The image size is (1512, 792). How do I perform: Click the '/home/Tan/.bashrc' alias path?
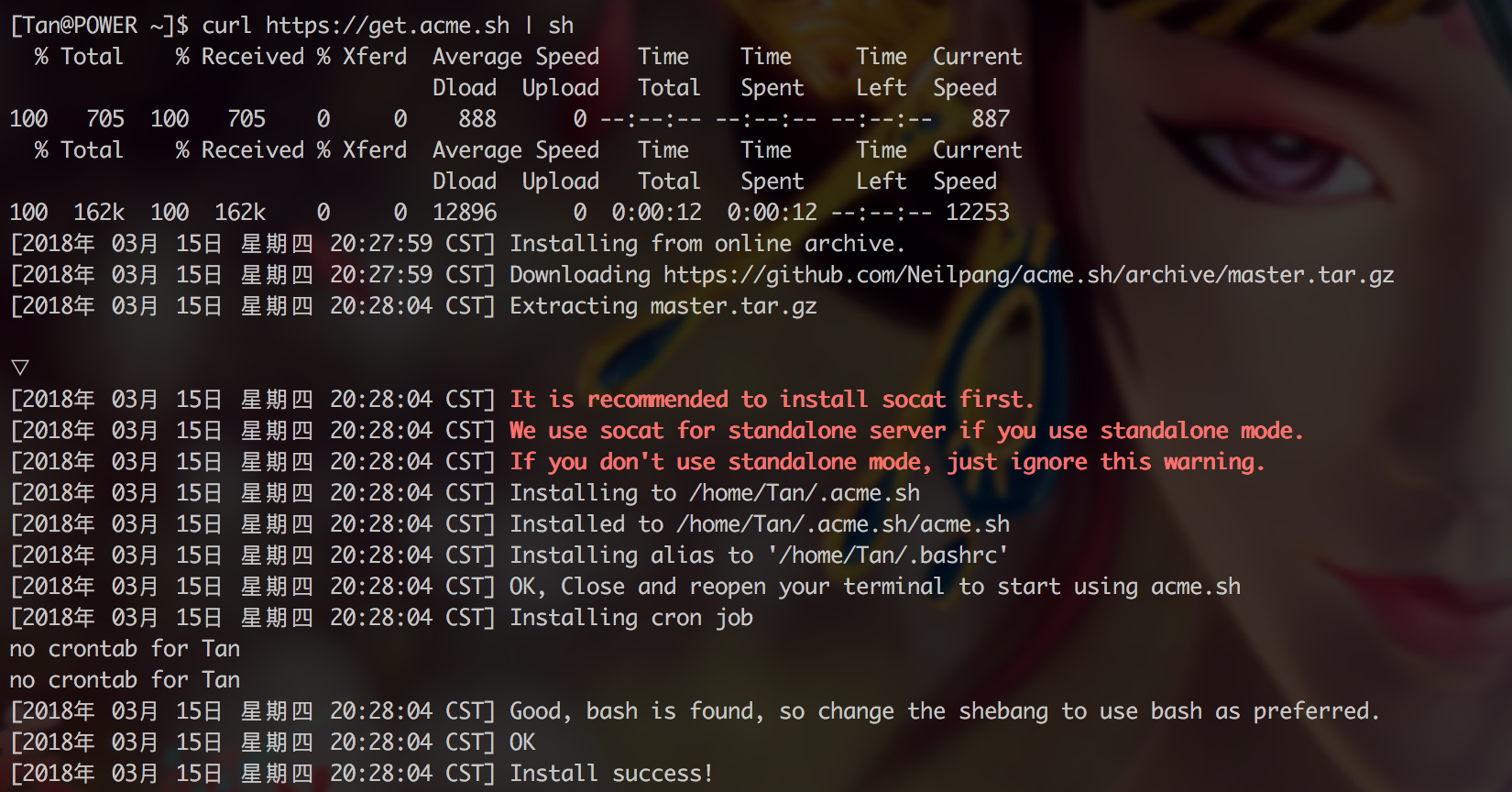pyautogui.click(x=889, y=555)
